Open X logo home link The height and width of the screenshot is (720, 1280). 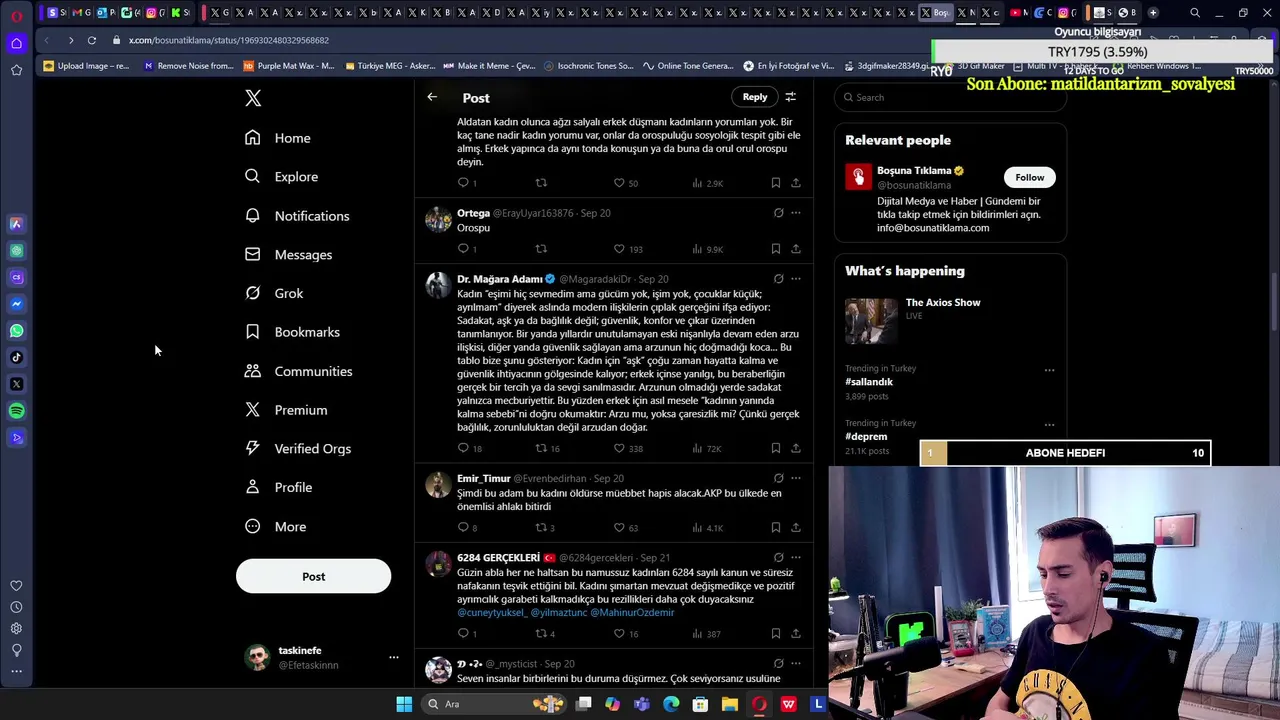253,98
